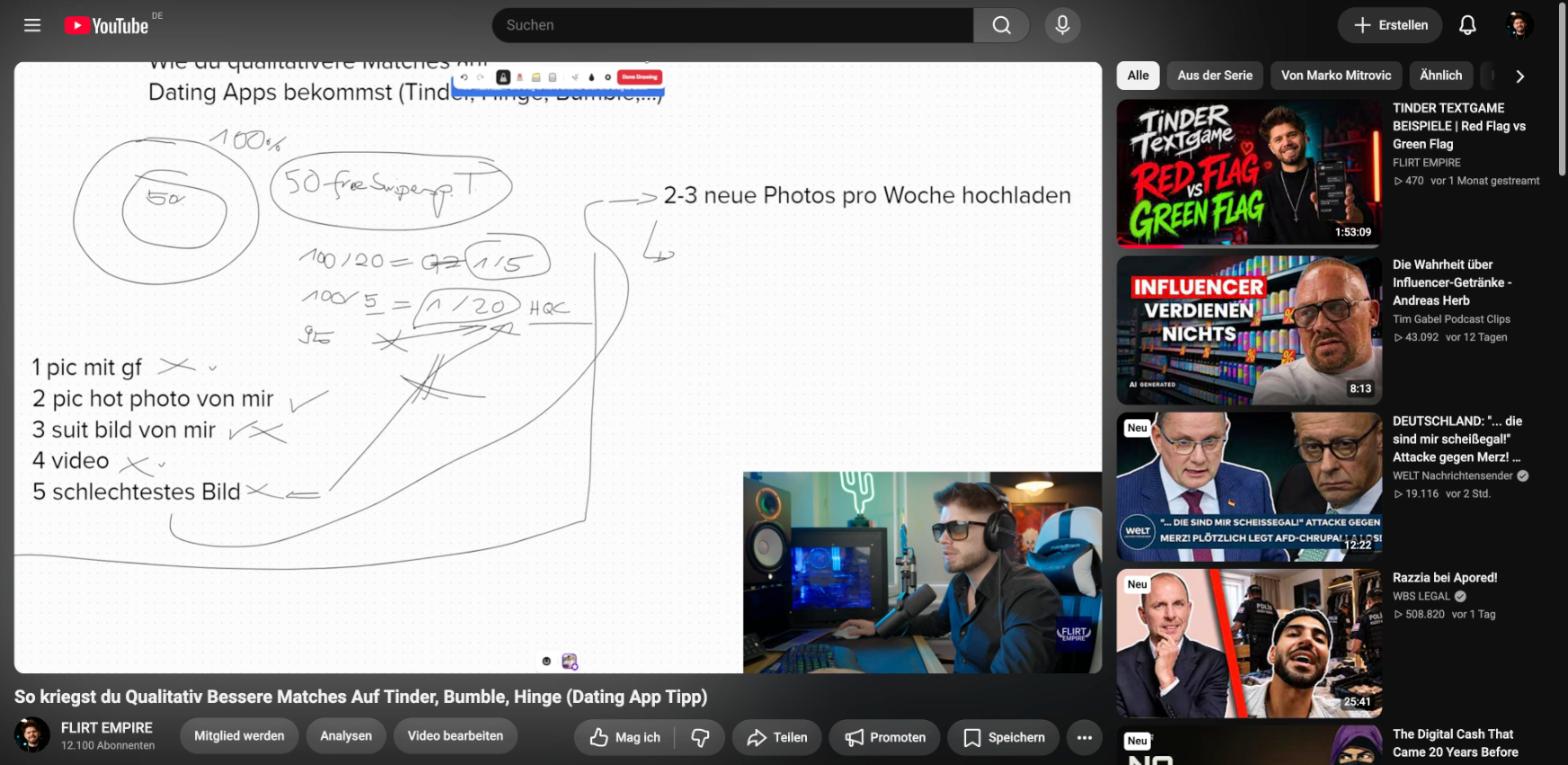Click the search magnifier button
Screen dimensions: 1568x765
[x=1001, y=25]
